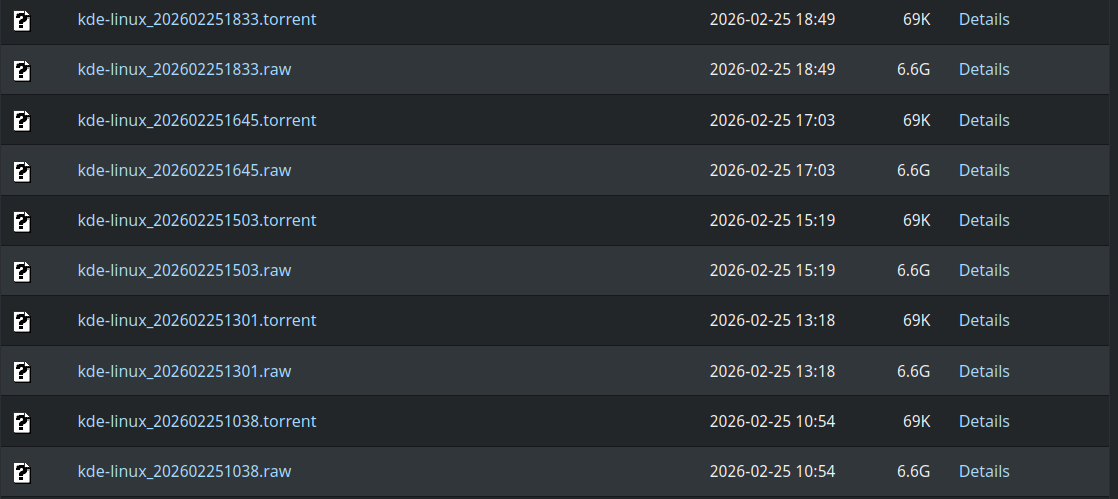
Task: Click file icon beside kde-linux_202602251645.raw
Action: (22, 171)
